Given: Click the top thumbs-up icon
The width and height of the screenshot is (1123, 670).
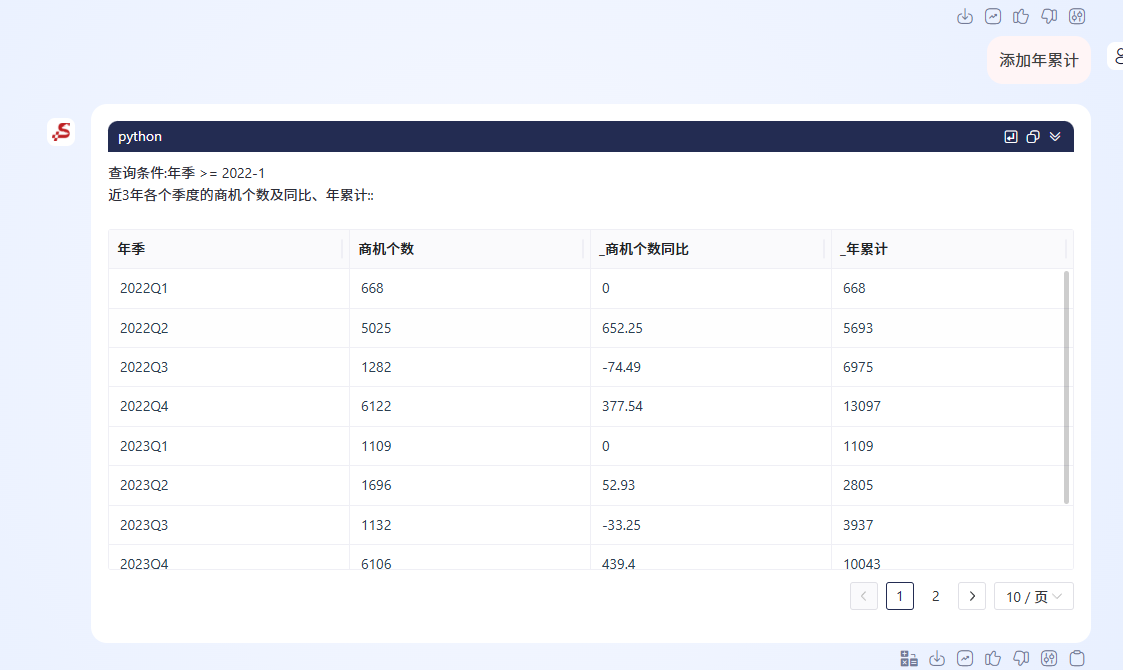Looking at the screenshot, I should (1021, 16).
